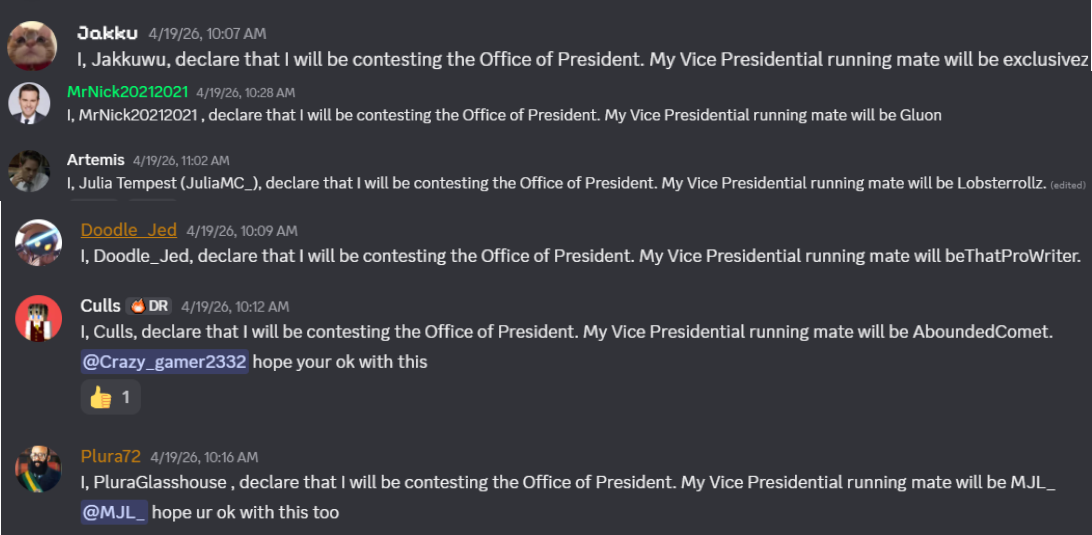Click Culls's Minecraft-skin avatar
This screenshot has width=1092, height=535.
pos(39,318)
